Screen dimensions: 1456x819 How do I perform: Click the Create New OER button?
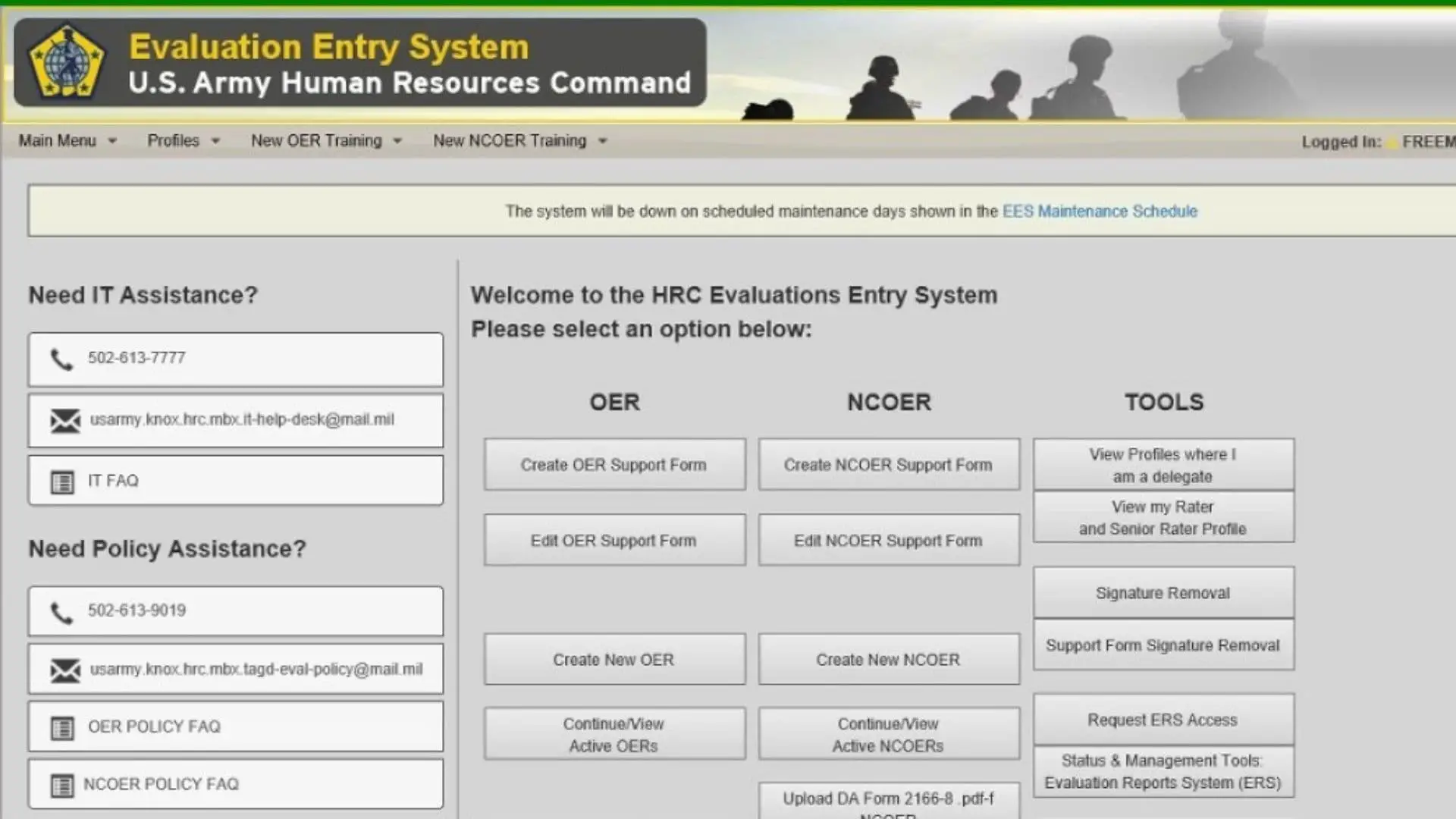click(x=613, y=659)
